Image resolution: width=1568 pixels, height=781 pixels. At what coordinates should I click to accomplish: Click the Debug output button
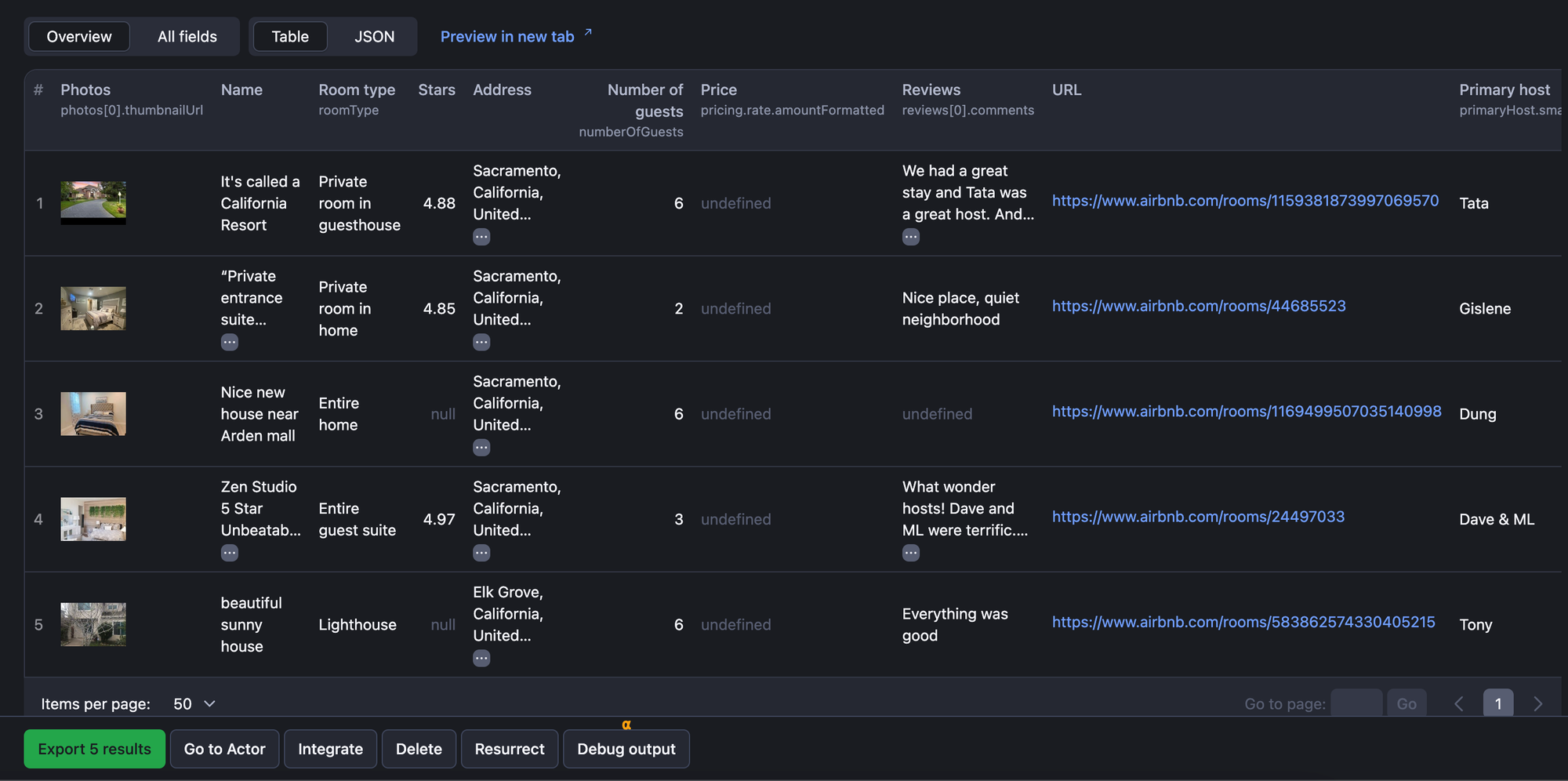coord(626,749)
